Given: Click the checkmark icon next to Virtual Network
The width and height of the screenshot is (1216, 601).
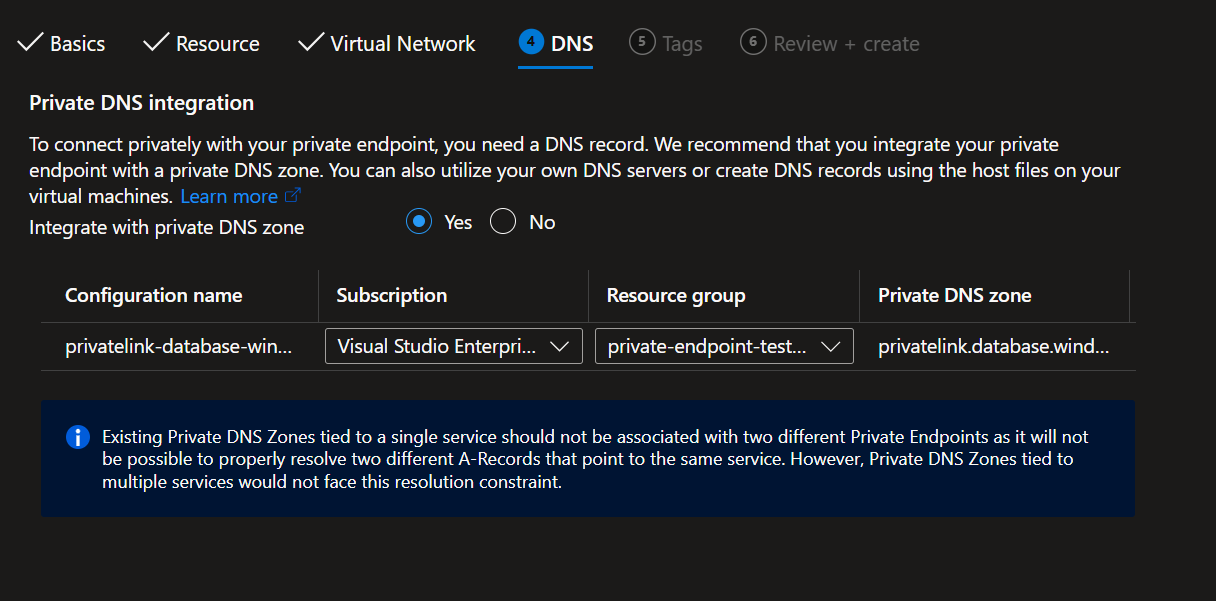Looking at the screenshot, I should [x=311, y=42].
